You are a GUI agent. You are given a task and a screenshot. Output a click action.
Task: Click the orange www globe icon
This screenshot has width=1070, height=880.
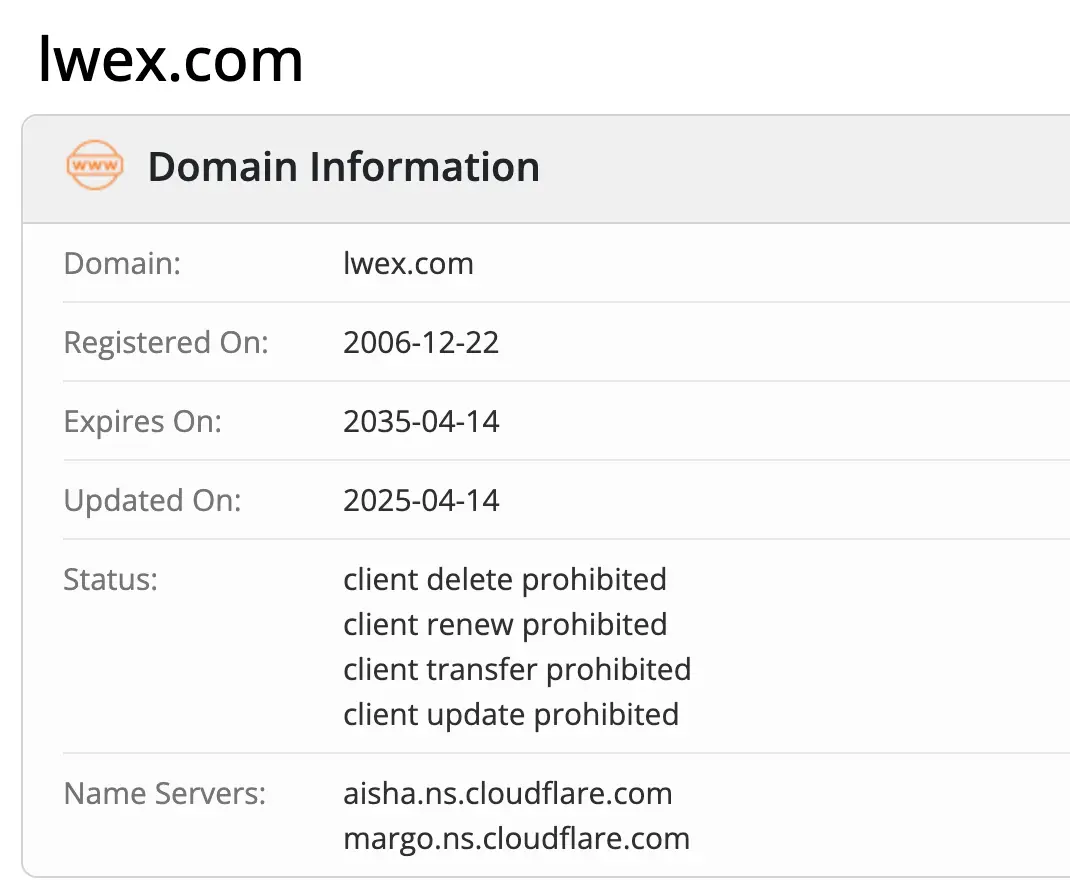click(95, 165)
